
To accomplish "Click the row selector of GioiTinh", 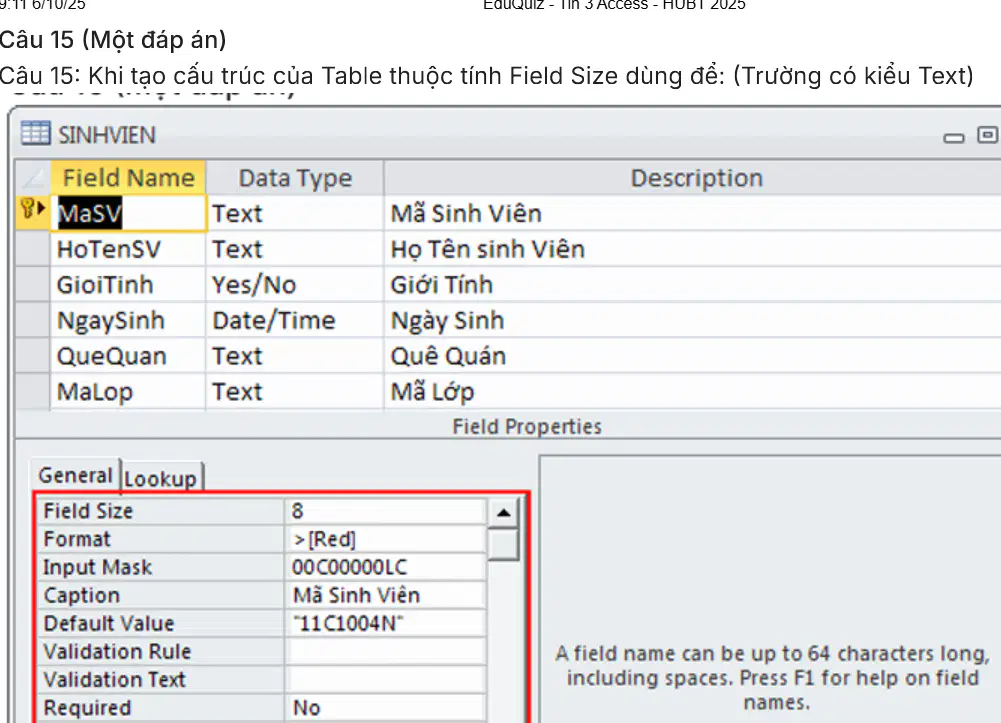I will click(x=33, y=285).
